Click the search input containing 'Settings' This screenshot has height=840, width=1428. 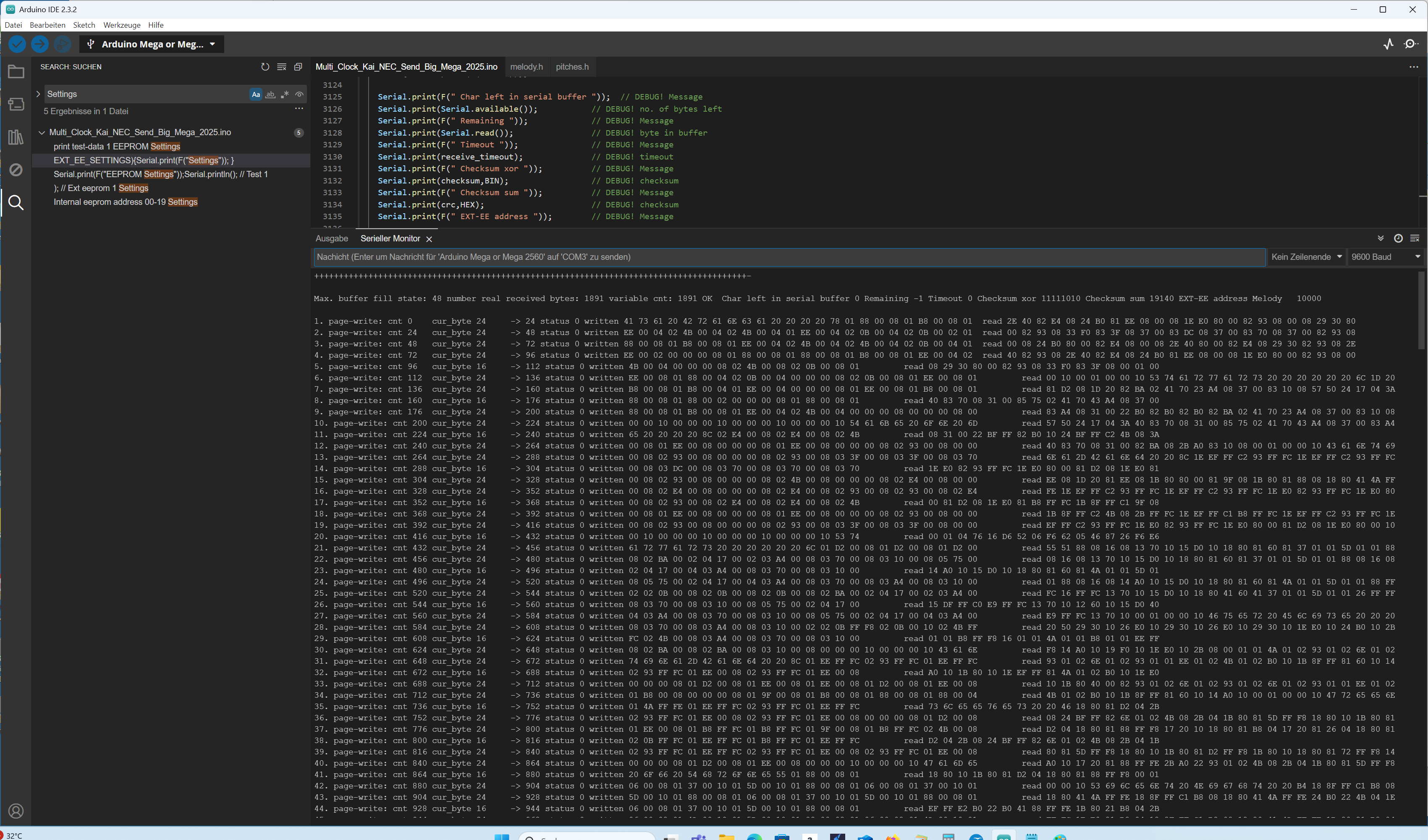pos(146,94)
